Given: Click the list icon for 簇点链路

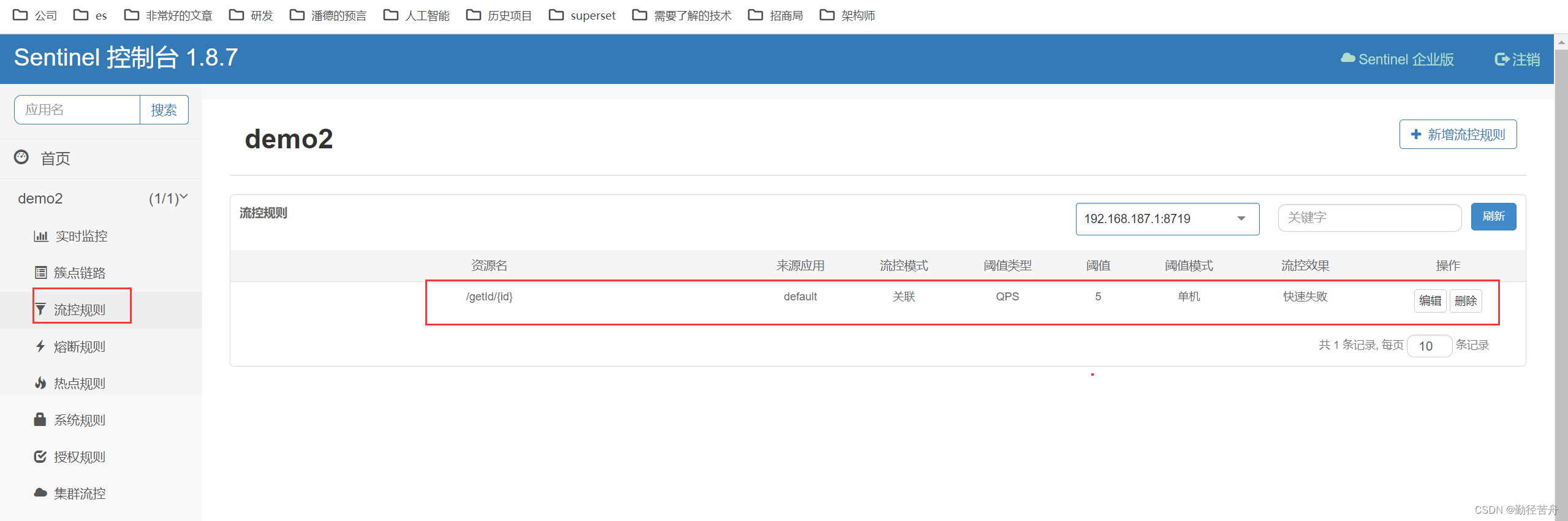Looking at the screenshot, I should point(41,273).
